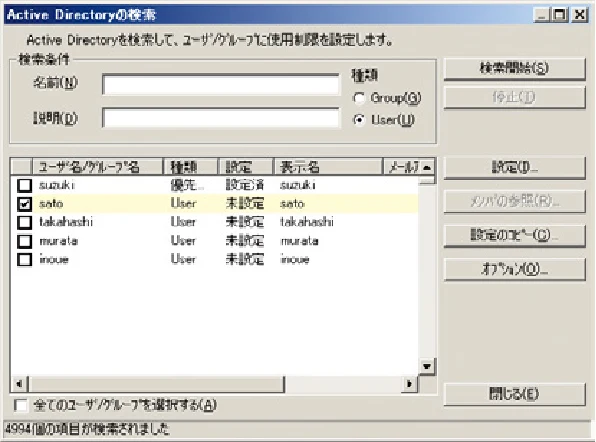
Task: Select the murata user name cell
Action: point(59,241)
